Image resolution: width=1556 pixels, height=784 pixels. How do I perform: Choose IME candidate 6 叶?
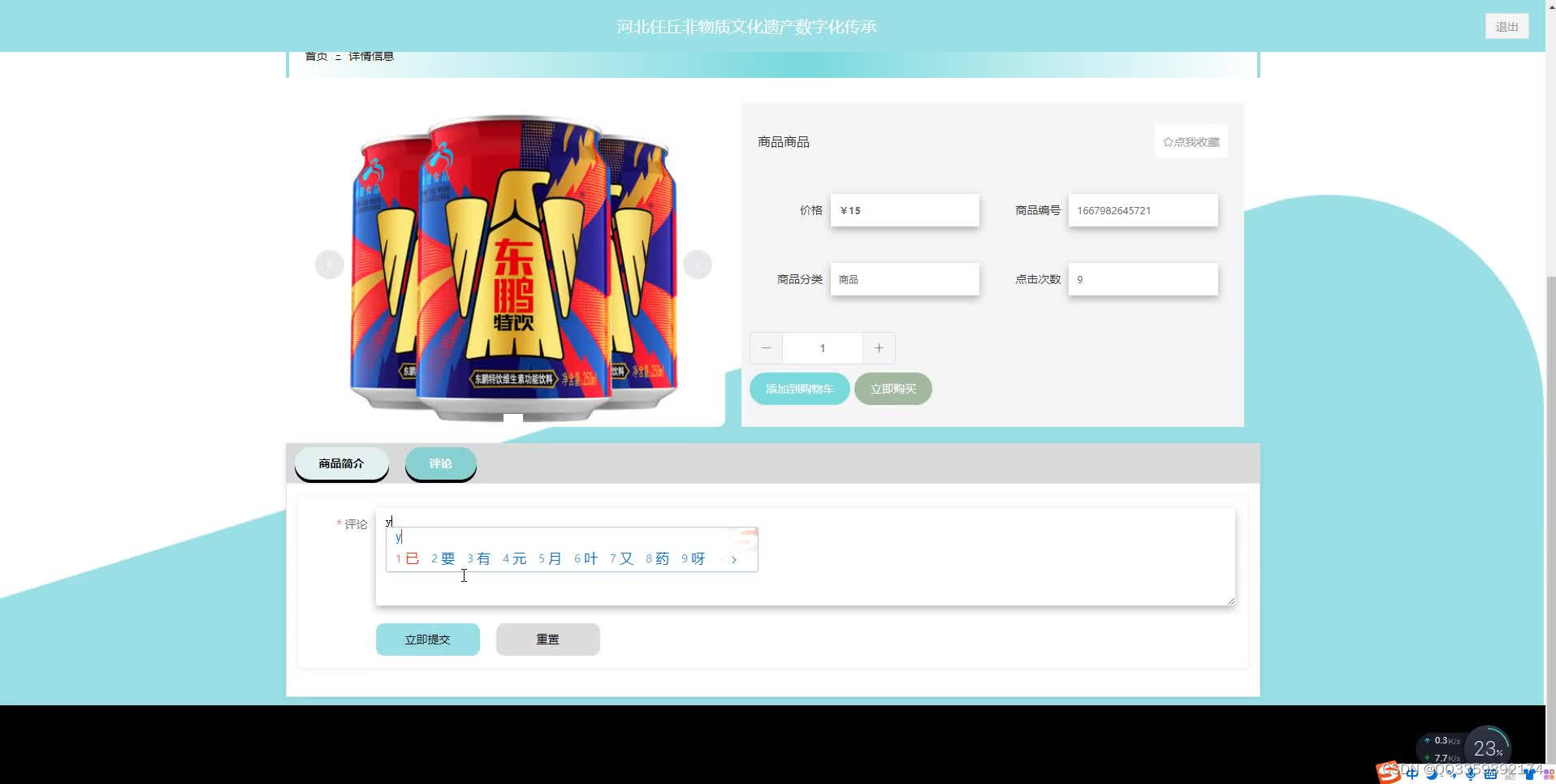coord(586,558)
